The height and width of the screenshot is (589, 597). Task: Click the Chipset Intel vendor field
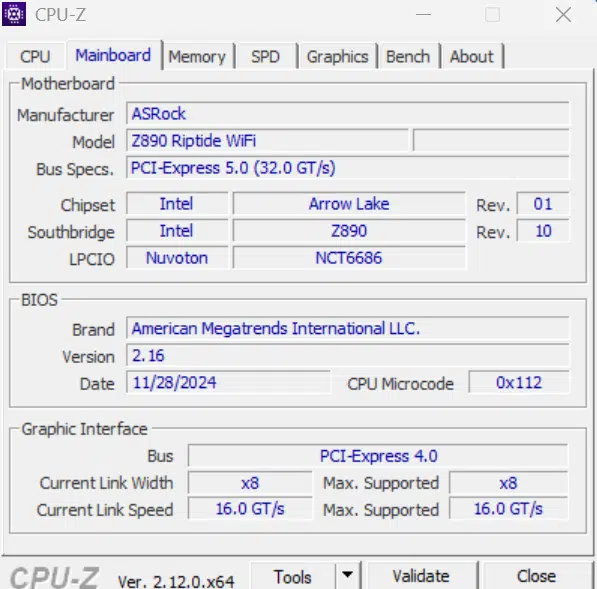point(177,204)
